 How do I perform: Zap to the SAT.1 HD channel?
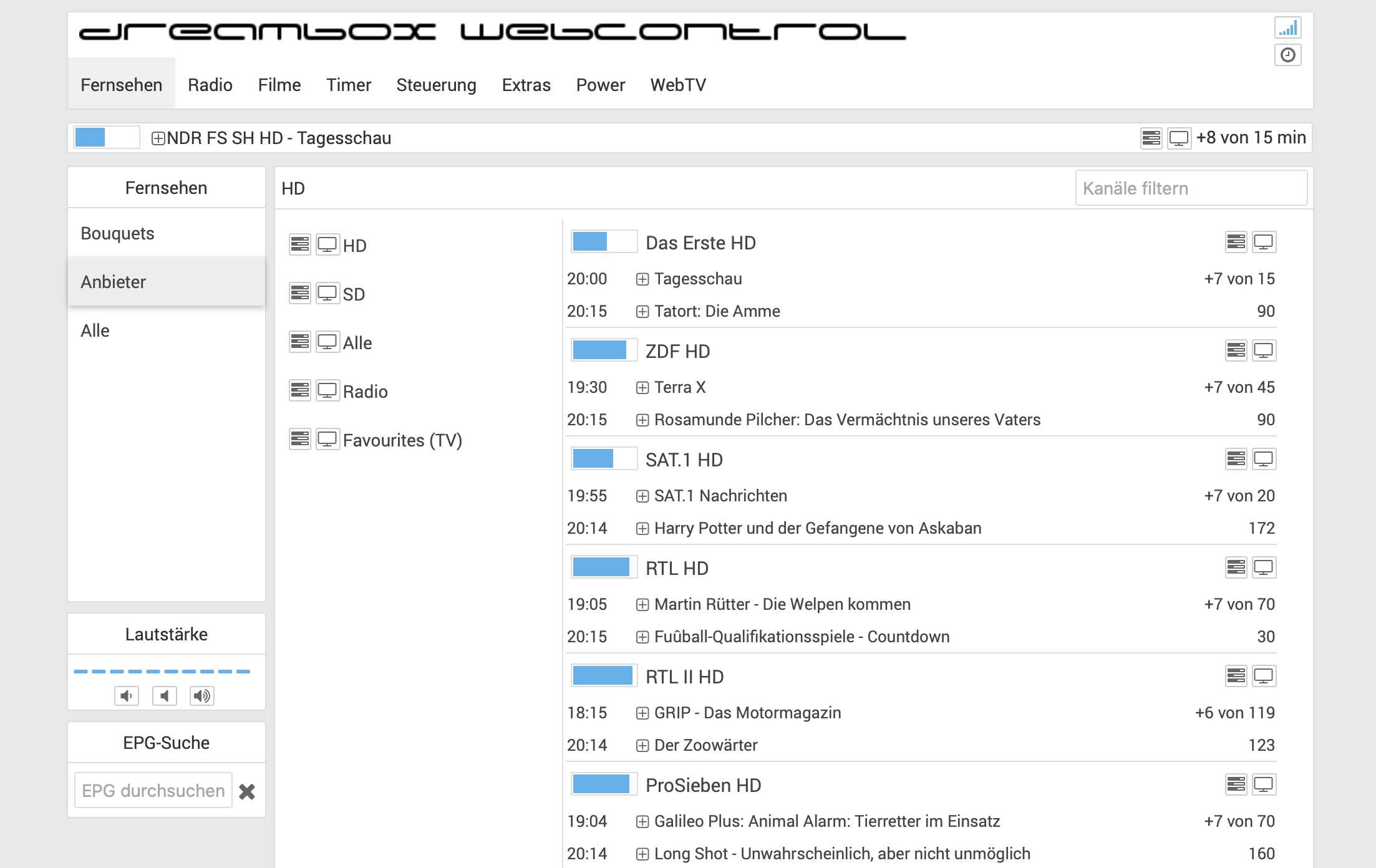684,460
